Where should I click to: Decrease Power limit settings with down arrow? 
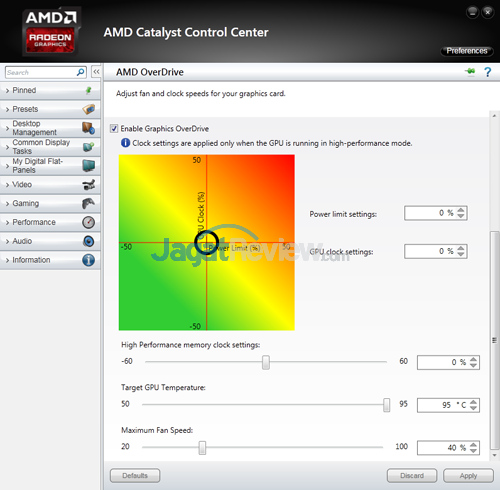pyautogui.click(x=461, y=216)
